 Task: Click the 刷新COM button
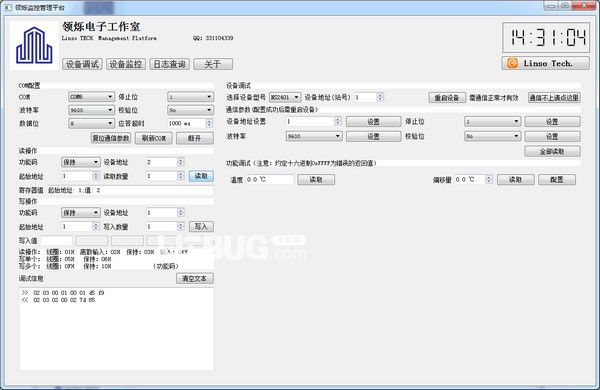pyautogui.click(x=154, y=138)
